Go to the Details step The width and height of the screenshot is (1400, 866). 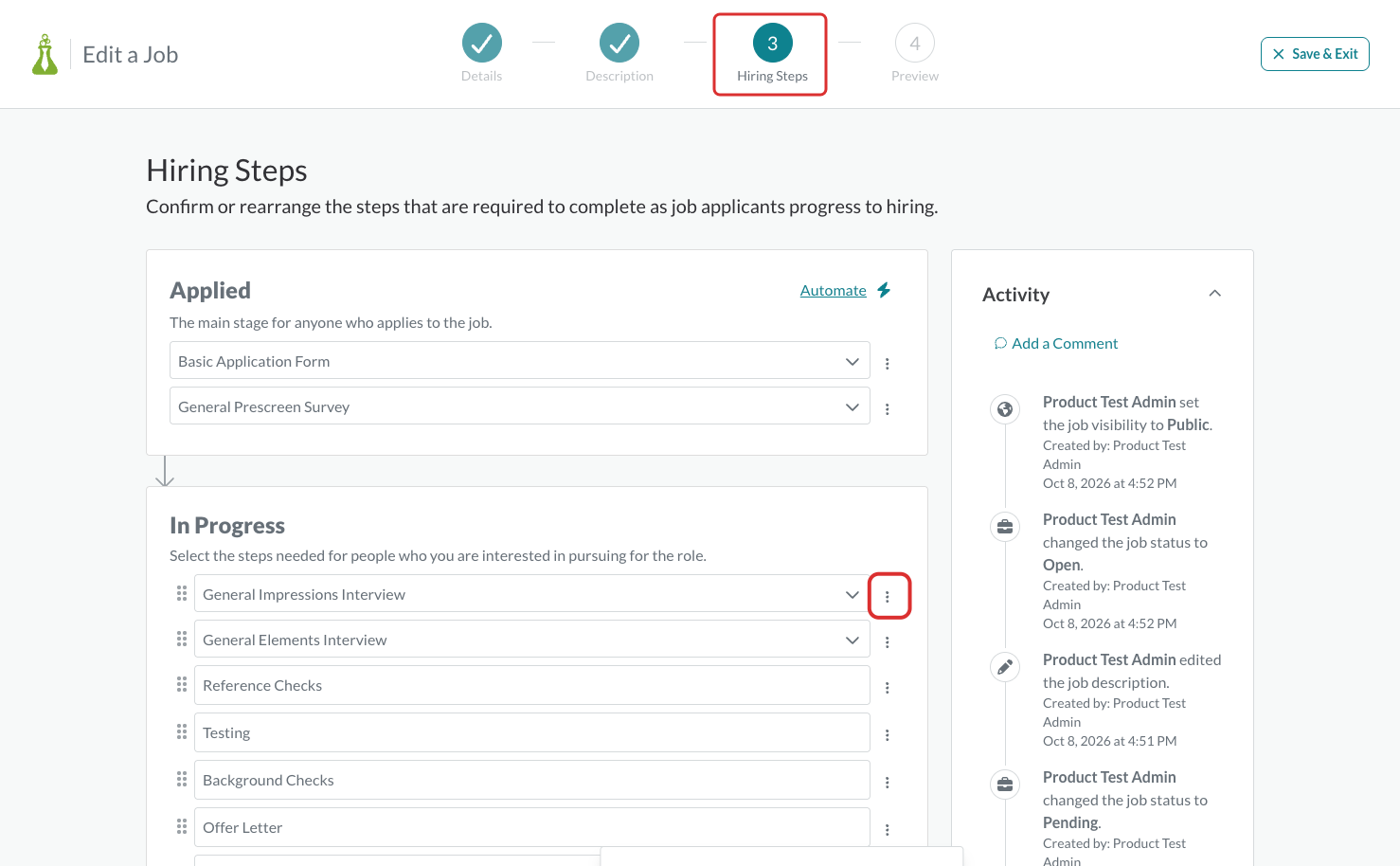pos(481,53)
